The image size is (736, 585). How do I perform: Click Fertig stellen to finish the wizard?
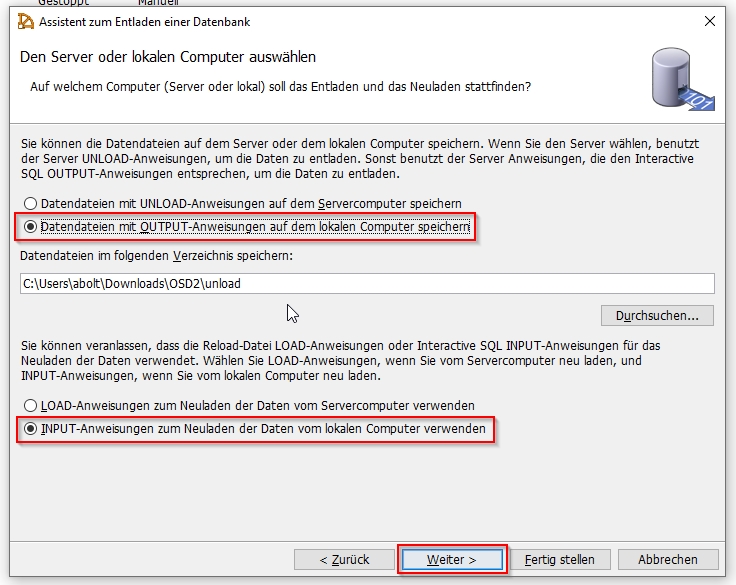(x=560, y=559)
